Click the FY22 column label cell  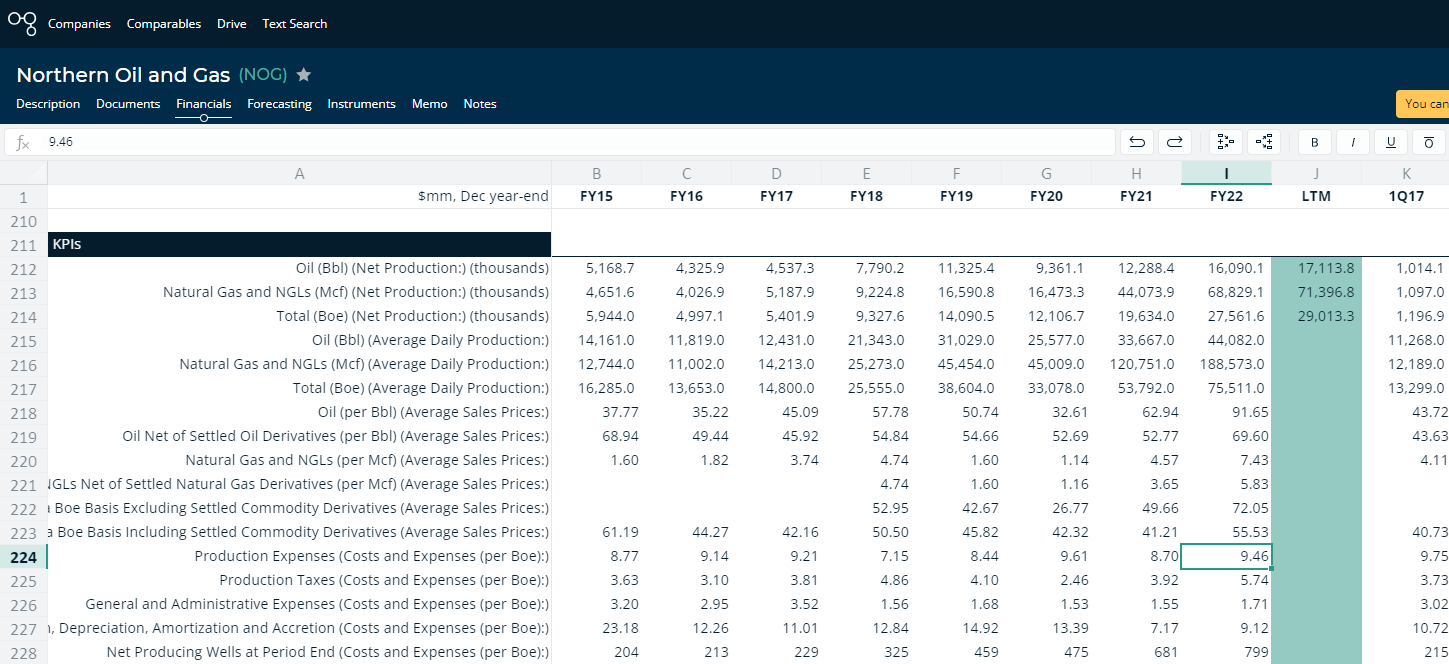click(x=1226, y=196)
